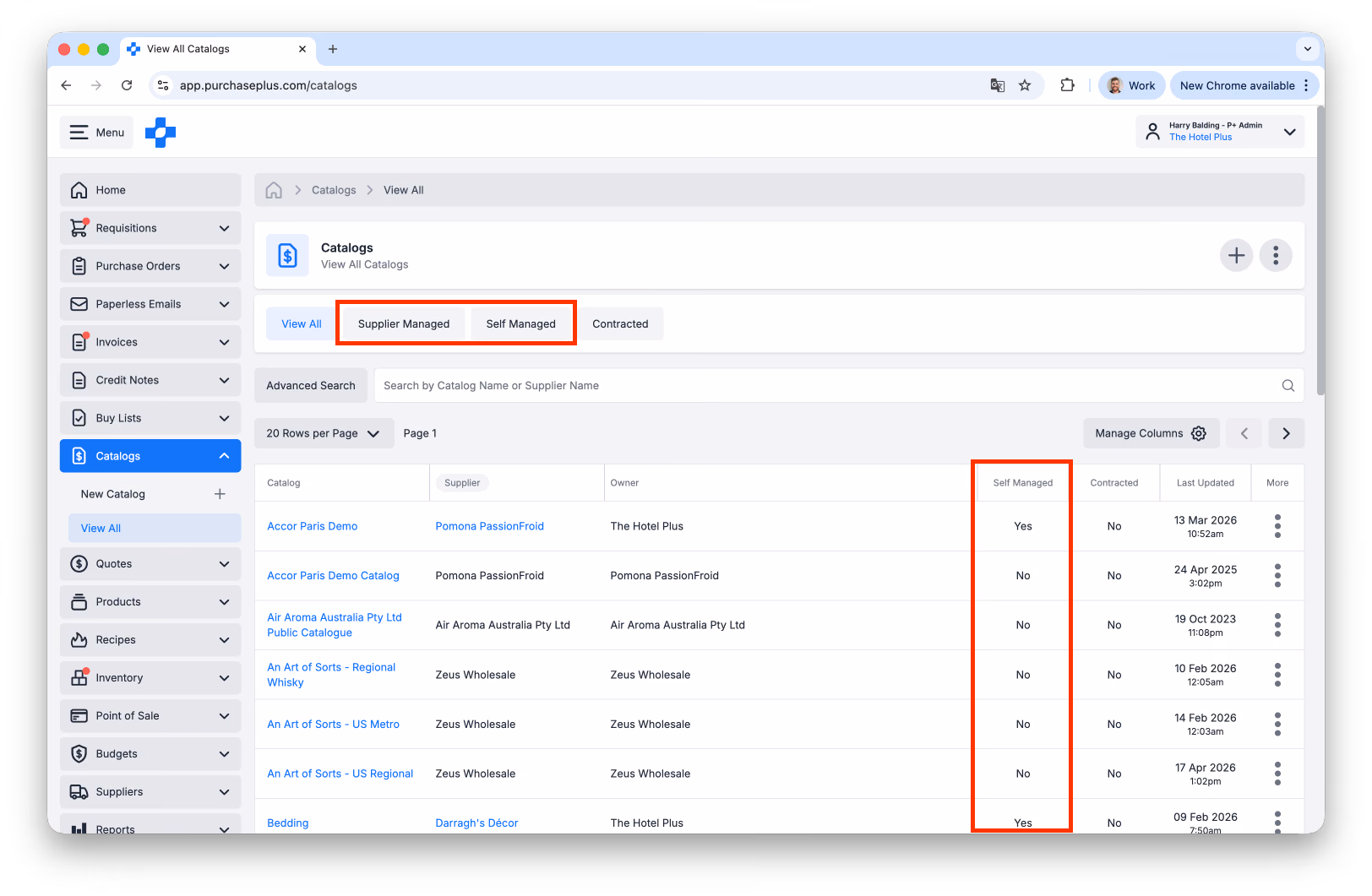Expand the Quotes sidebar section

150,564
